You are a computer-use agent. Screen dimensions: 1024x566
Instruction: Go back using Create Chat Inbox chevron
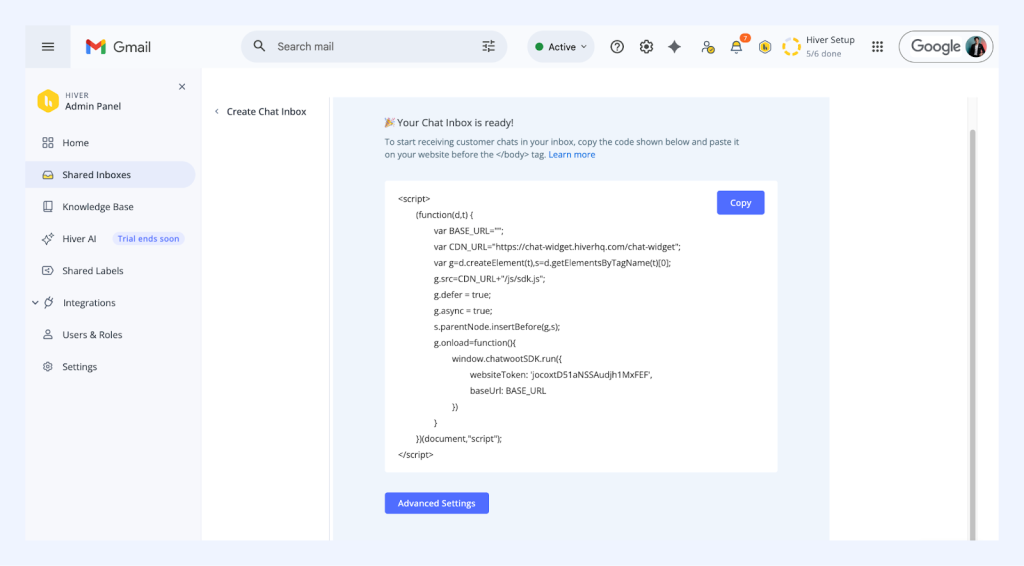click(217, 112)
